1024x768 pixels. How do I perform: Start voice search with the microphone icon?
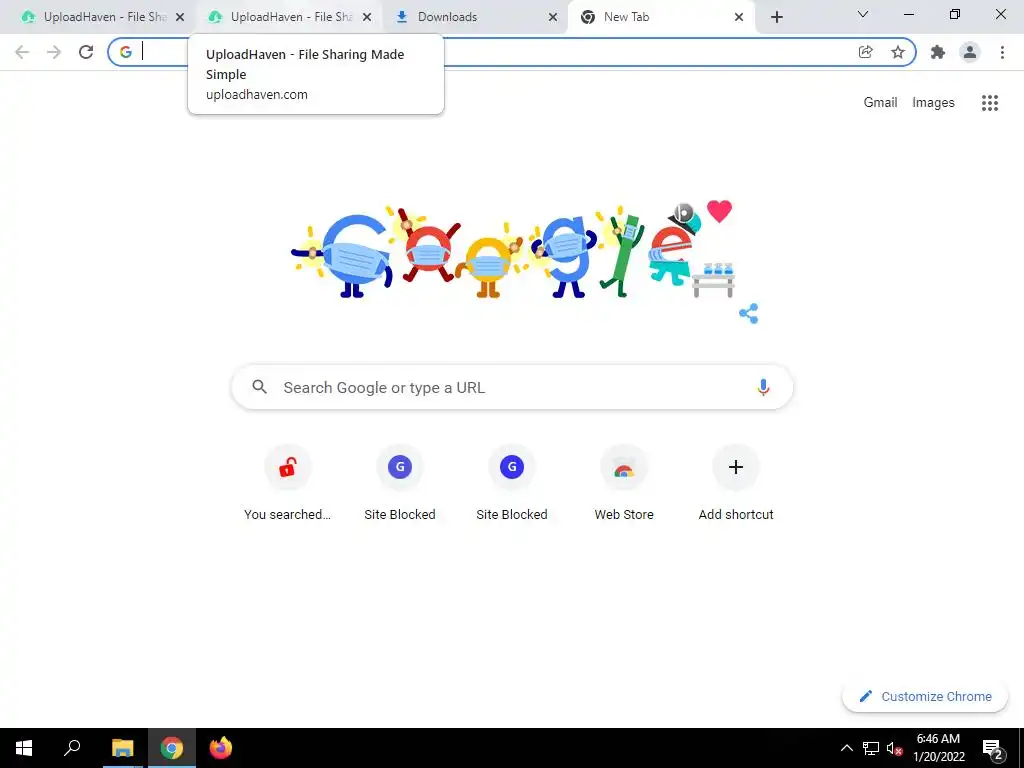(x=763, y=387)
